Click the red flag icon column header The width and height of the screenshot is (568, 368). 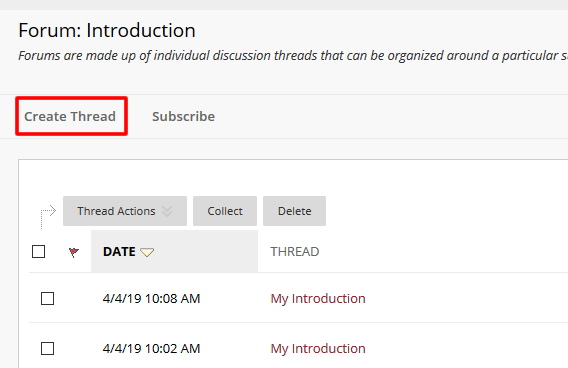[74, 252]
